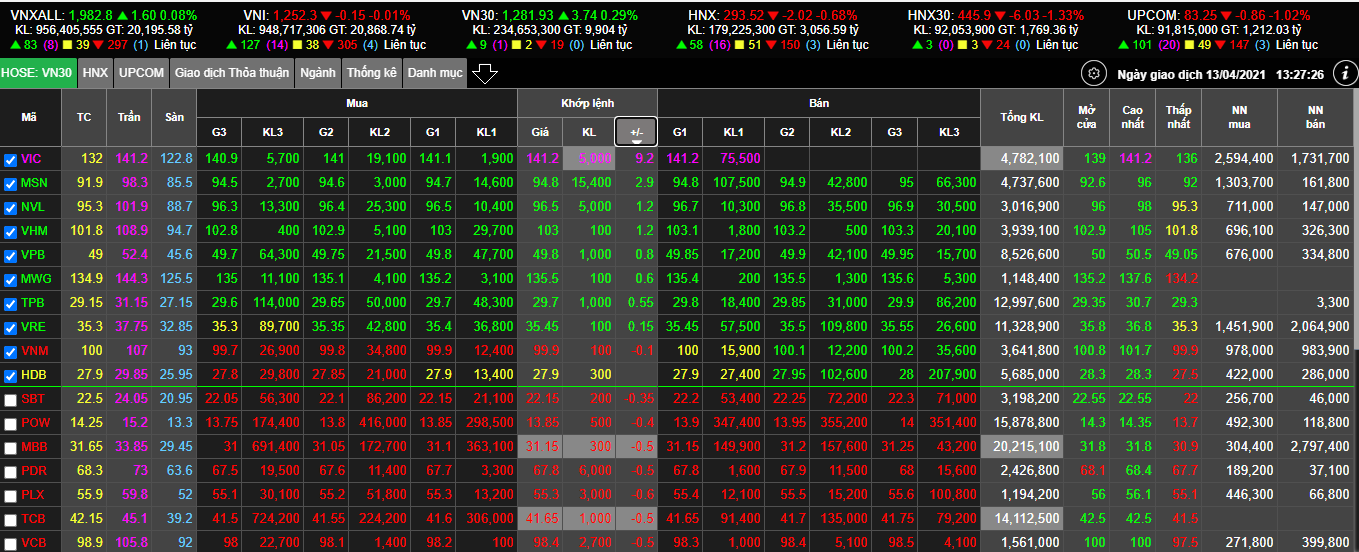Open the settings gear icon

(1094, 74)
